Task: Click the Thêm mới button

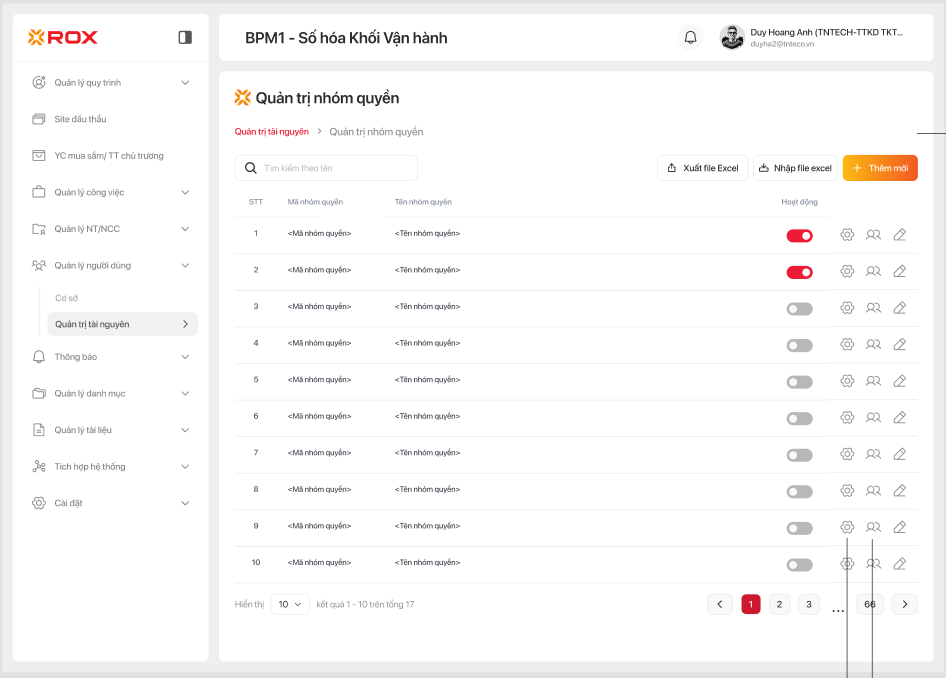Action: pos(880,168)
